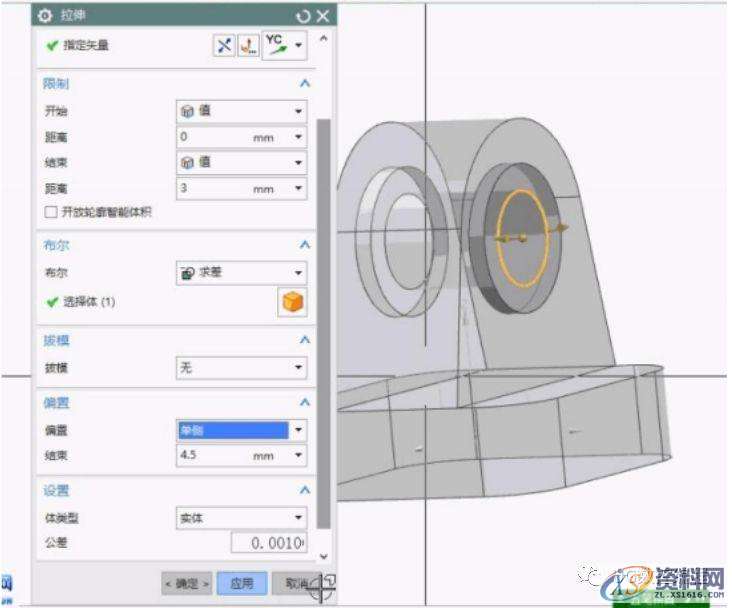Click the select body orange cube icon
The width and height of the screenshot is (732, 608).
292,302
